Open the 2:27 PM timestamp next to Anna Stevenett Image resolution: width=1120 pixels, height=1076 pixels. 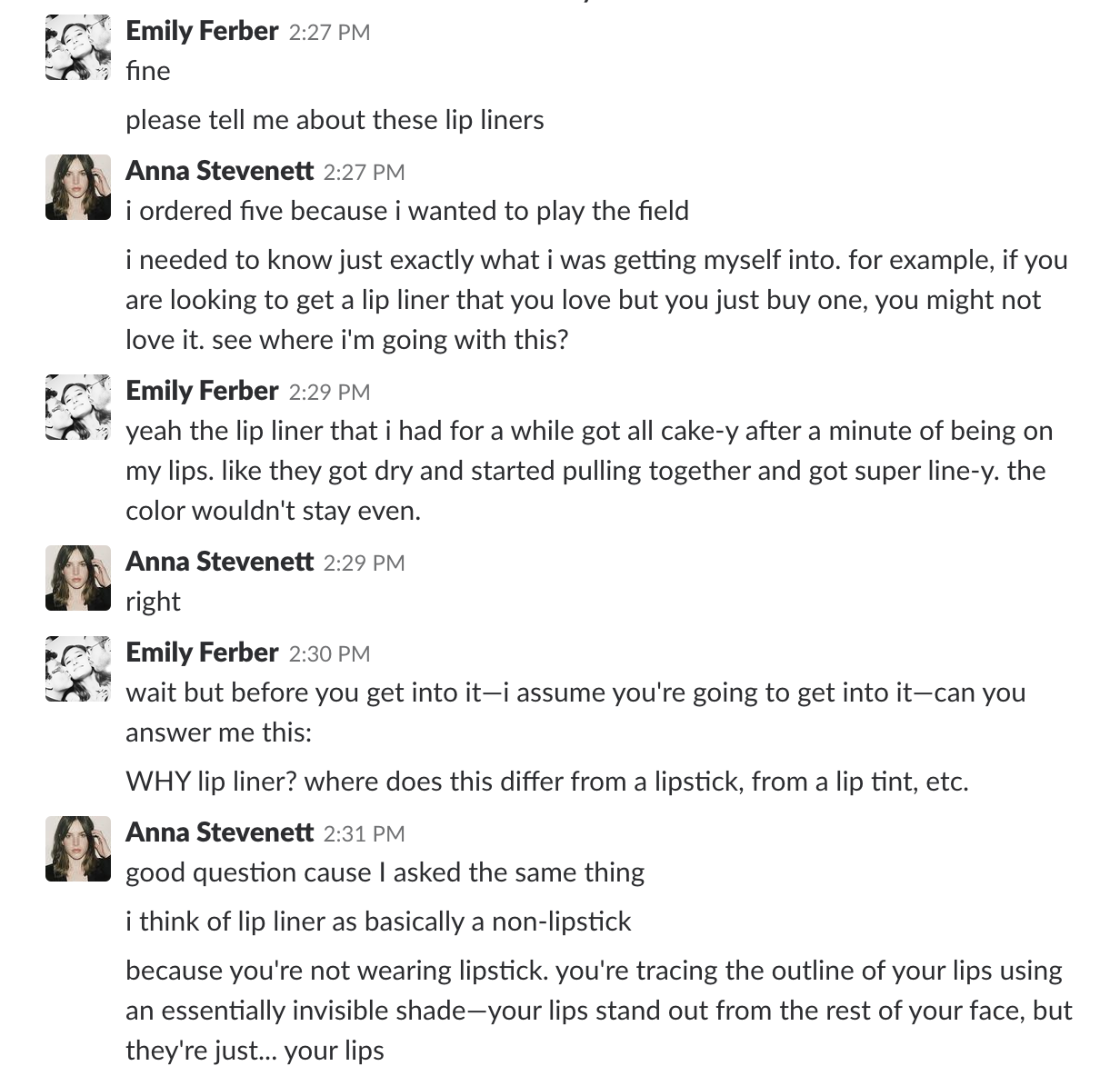(364, 173)
